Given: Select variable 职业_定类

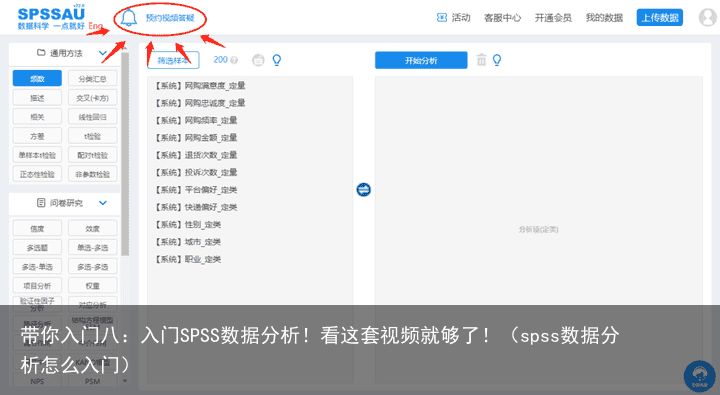Looking at the screenshot, I should pyautogui.click(x=187, y=260).
